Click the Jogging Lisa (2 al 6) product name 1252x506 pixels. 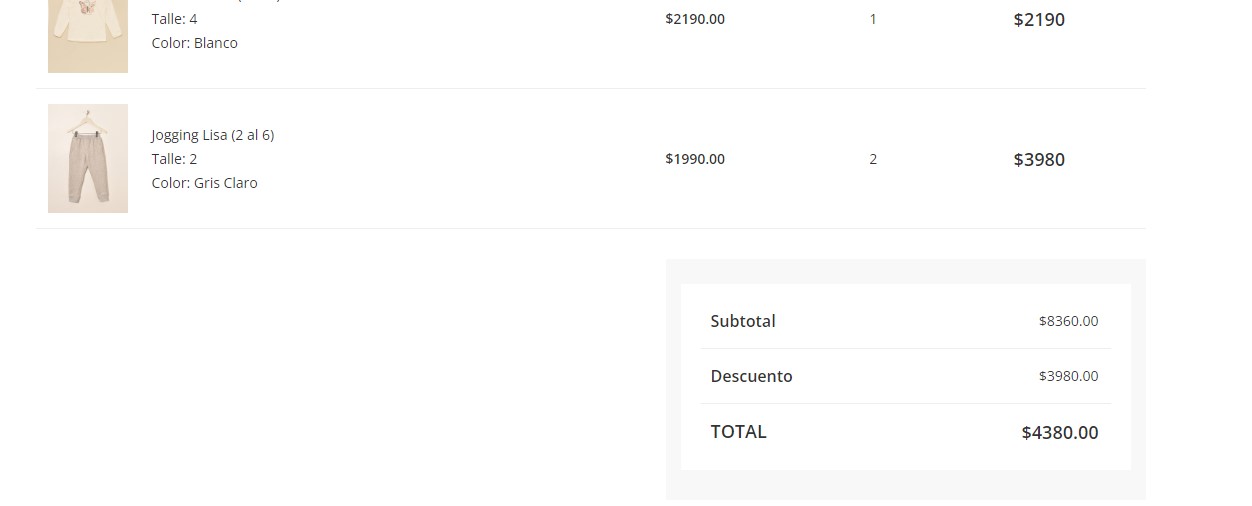point(212,135)
